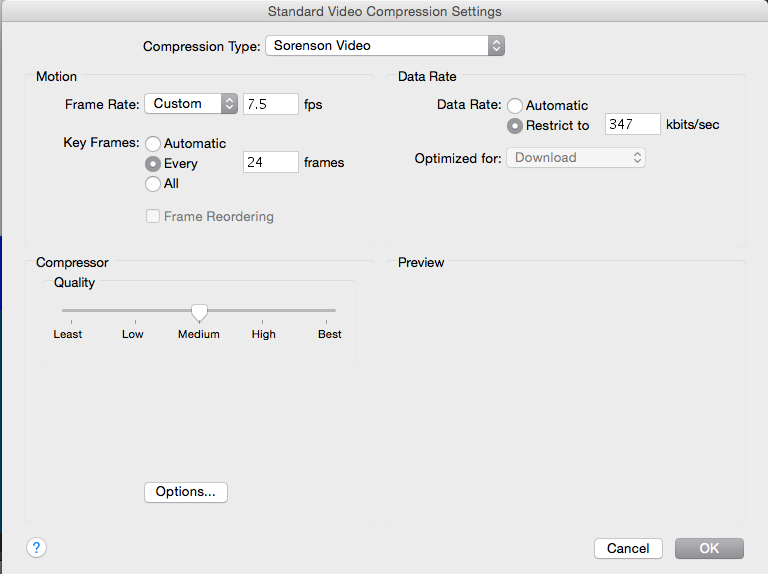Click the frame rate fps field

(x=271, y=104)
